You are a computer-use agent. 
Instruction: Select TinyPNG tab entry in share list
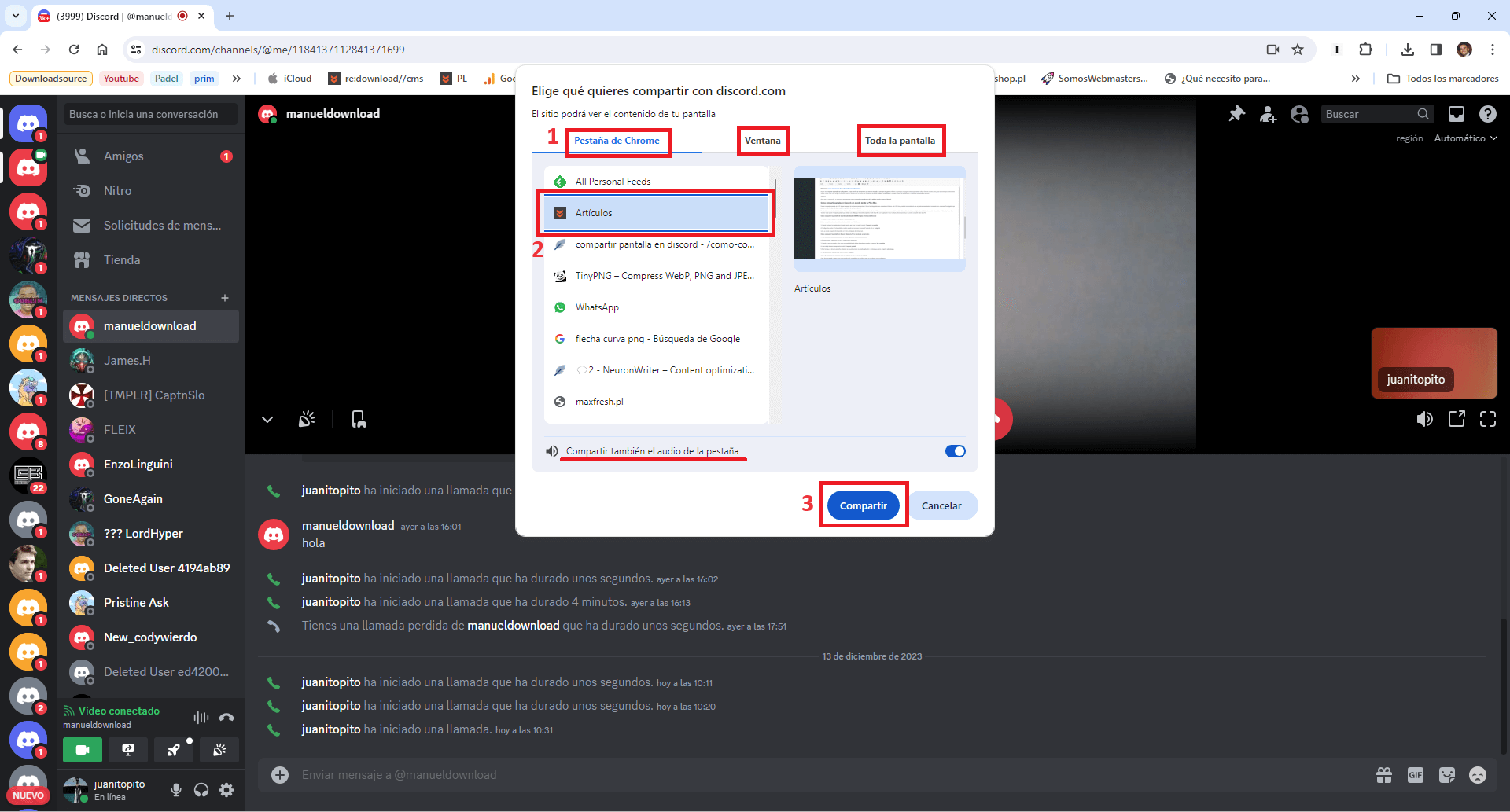point(656,276)
